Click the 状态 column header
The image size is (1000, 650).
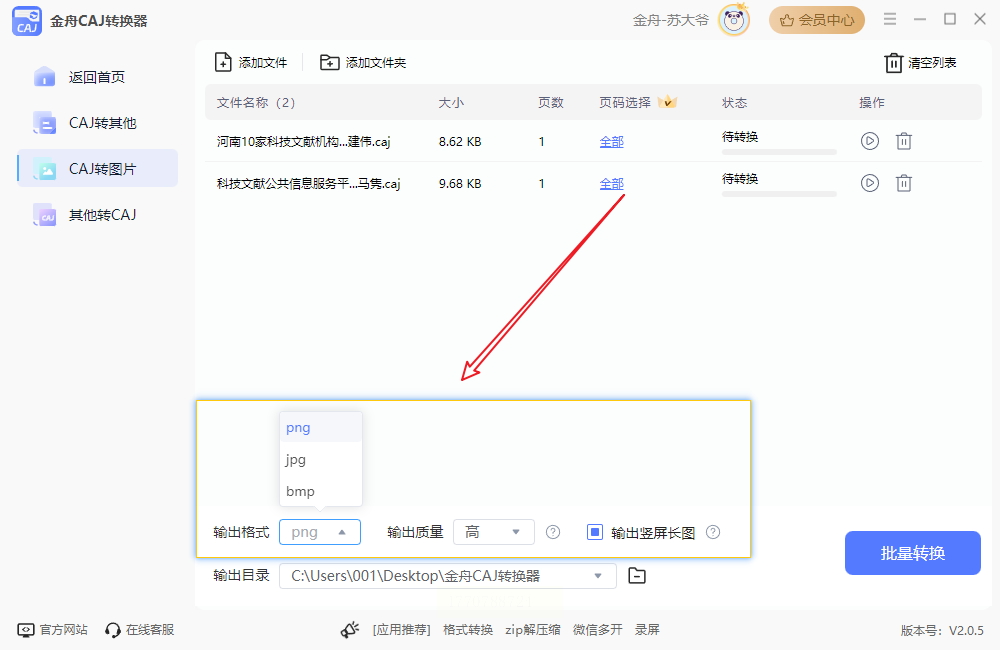pos(734,103)
